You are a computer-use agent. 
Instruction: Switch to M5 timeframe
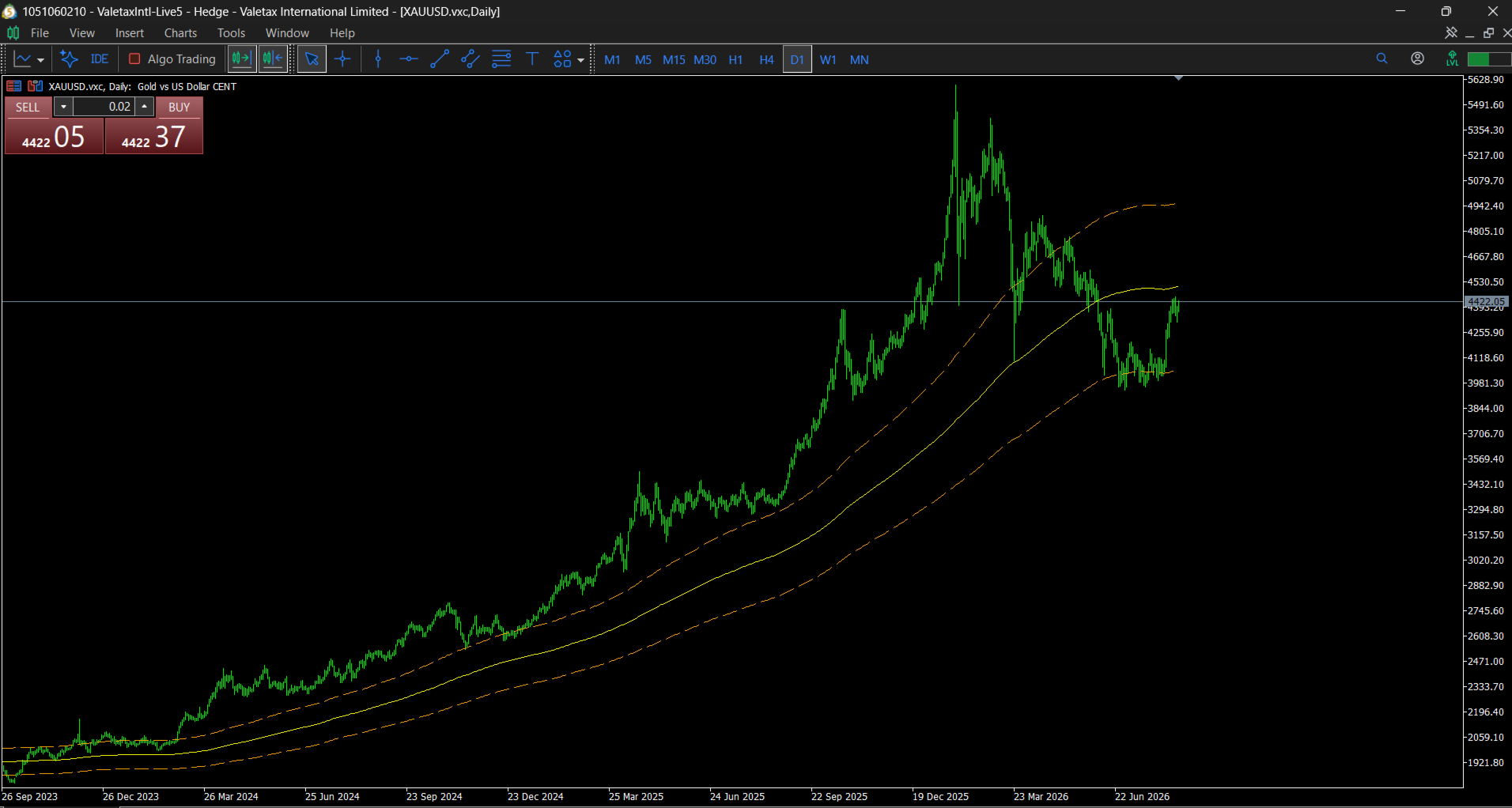(643, 60)
